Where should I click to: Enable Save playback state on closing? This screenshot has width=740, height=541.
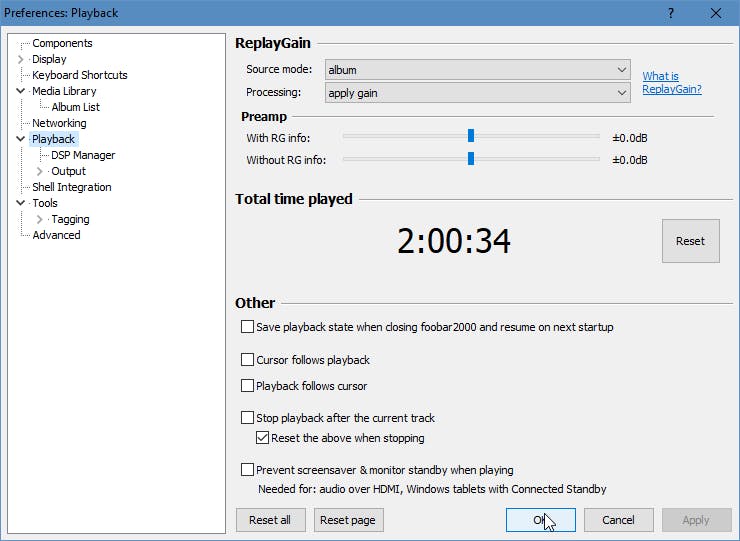pyautogui.click(x=248, y=327)
